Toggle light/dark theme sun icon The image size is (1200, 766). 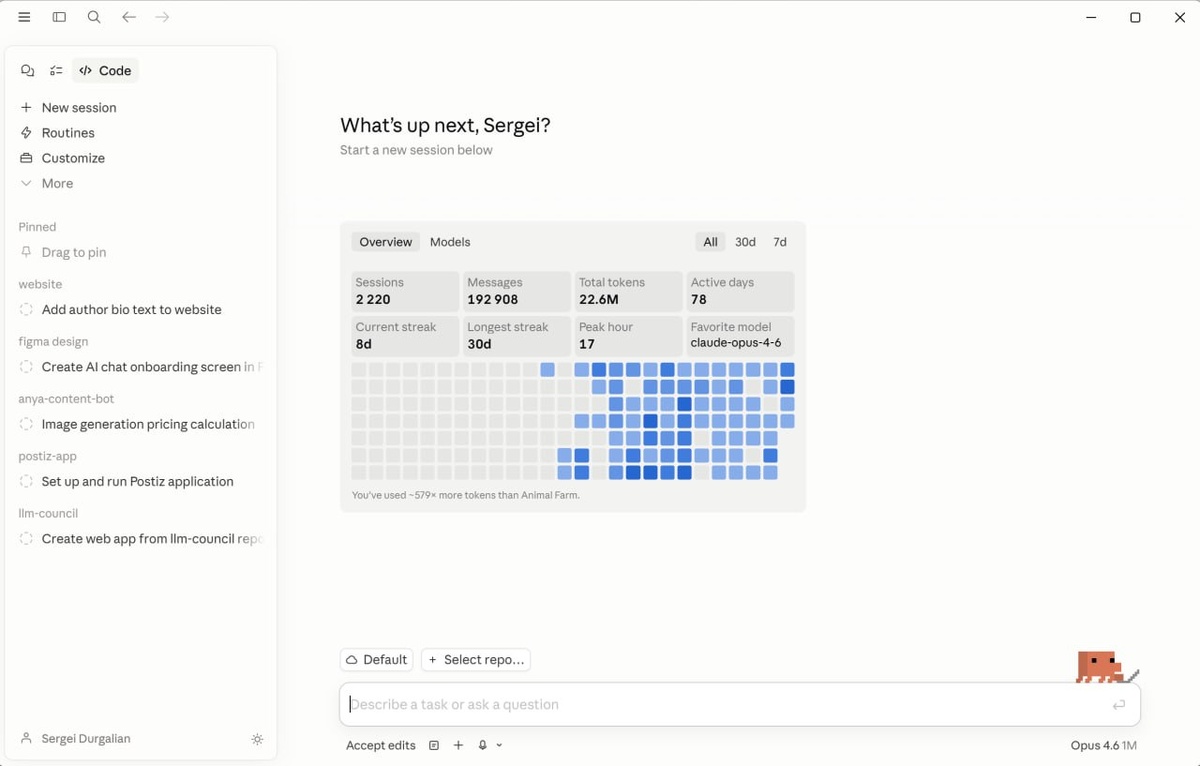(257, 739)
